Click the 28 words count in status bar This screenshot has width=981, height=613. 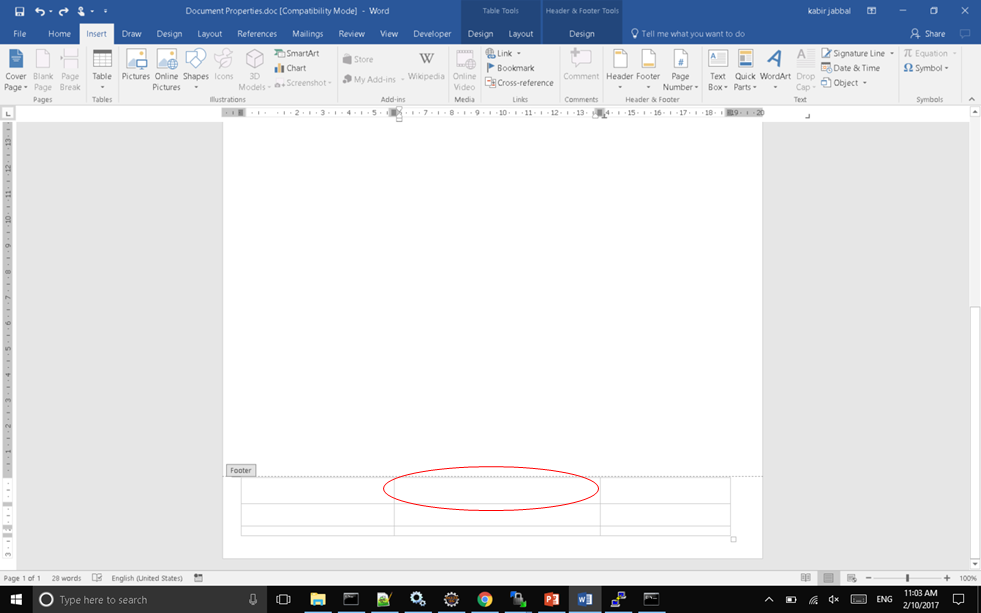tap(66, 578)
